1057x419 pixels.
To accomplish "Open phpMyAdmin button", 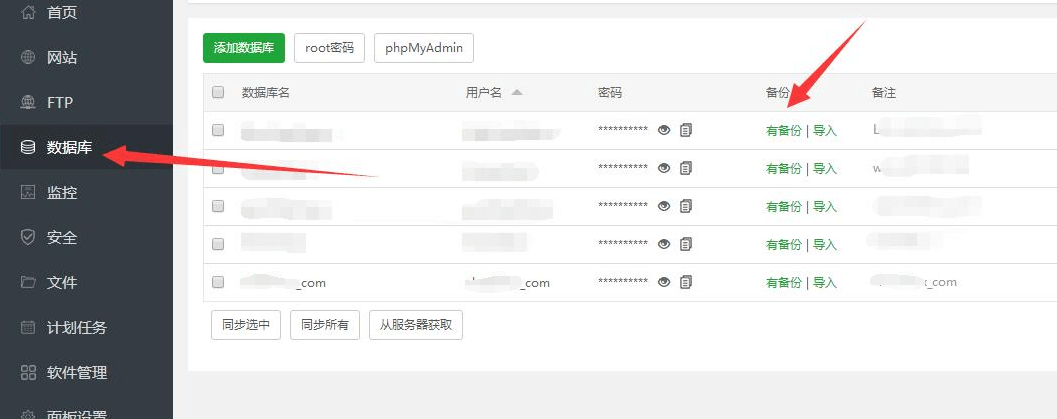I will click(423, 48).
